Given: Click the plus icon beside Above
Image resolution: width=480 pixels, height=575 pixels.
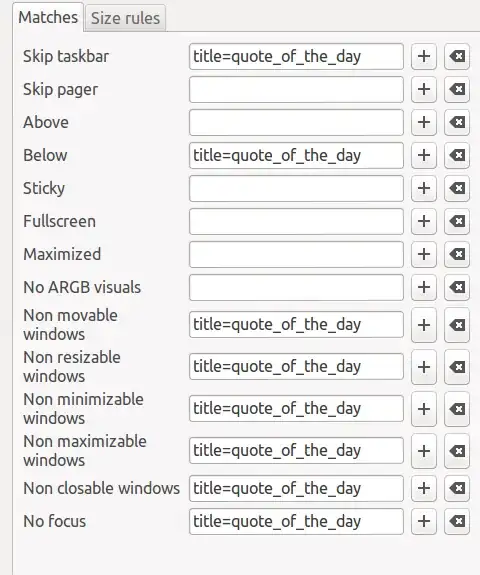Looking at the screenshot, I should coord(424,122).
